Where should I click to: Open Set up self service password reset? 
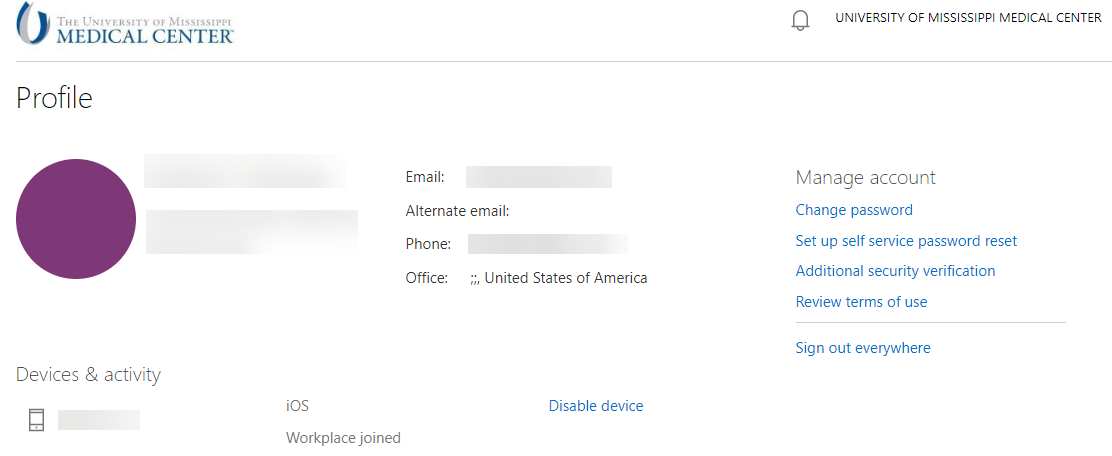pyautogui.click(x=906, y=241)
